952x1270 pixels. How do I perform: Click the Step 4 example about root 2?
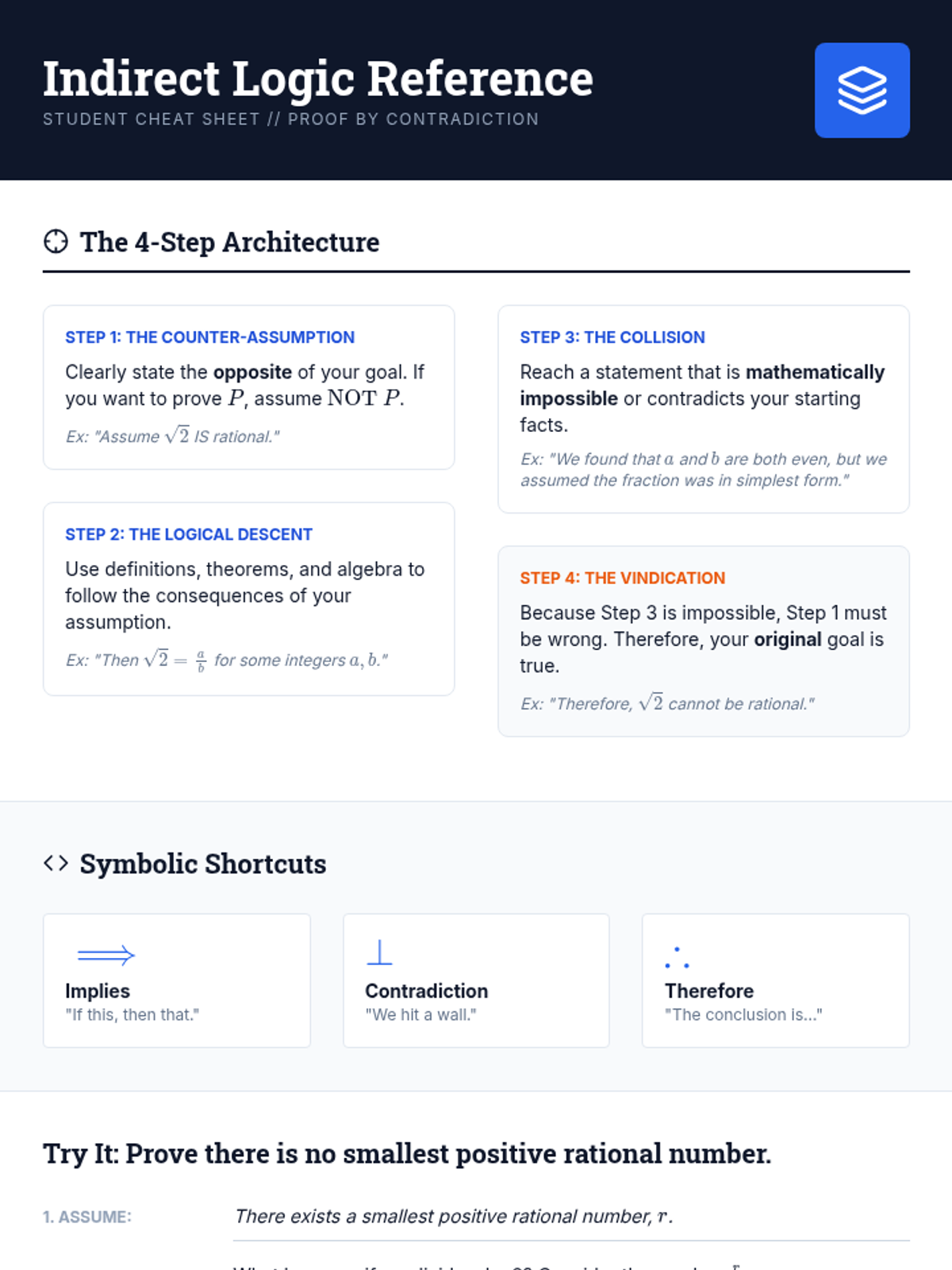(x=666, y=703)
